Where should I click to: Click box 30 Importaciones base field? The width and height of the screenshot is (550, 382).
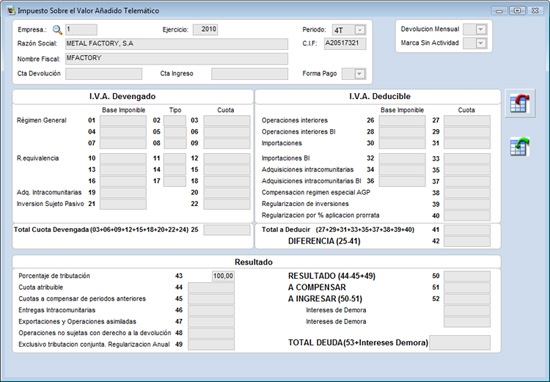[402, 143]
